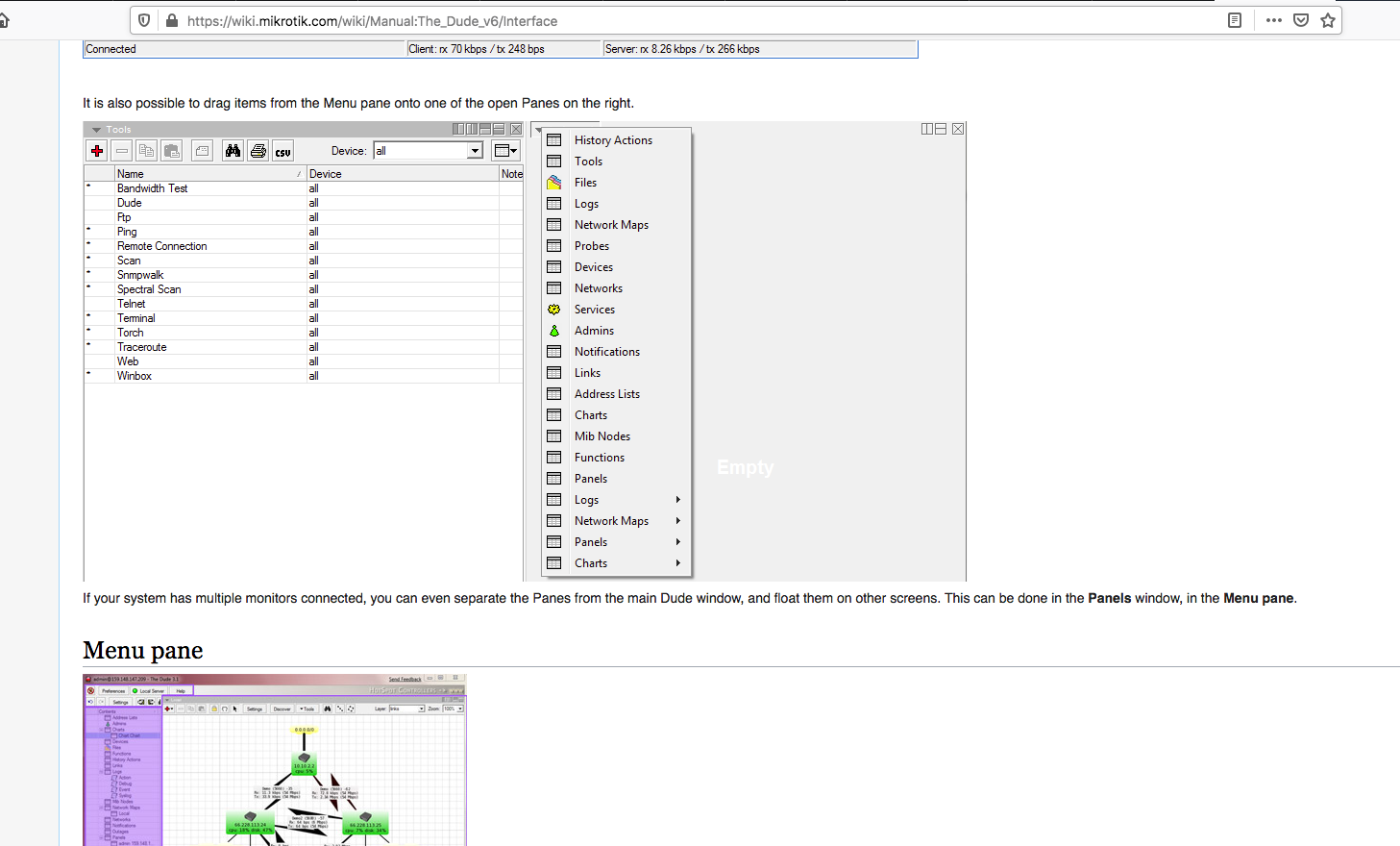The image size is (1400, 846).
Task: Select the Remote Connection row
Action: (x=304, y=246)
